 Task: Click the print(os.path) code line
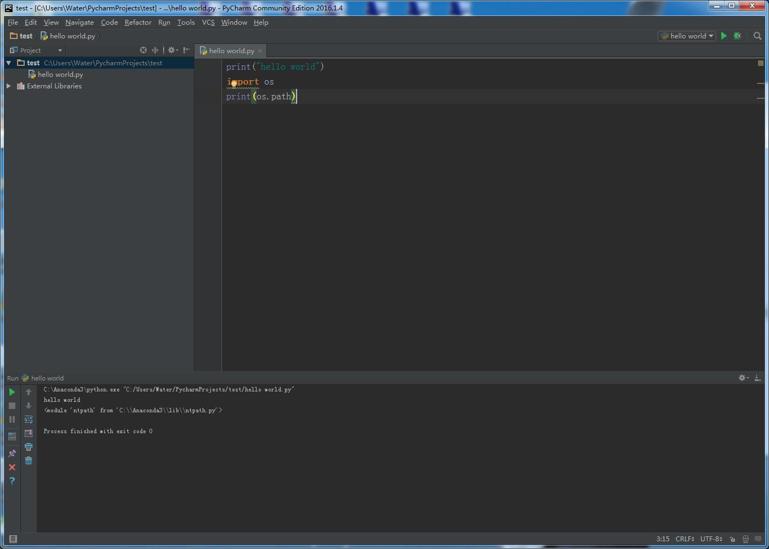pos(261,97)
